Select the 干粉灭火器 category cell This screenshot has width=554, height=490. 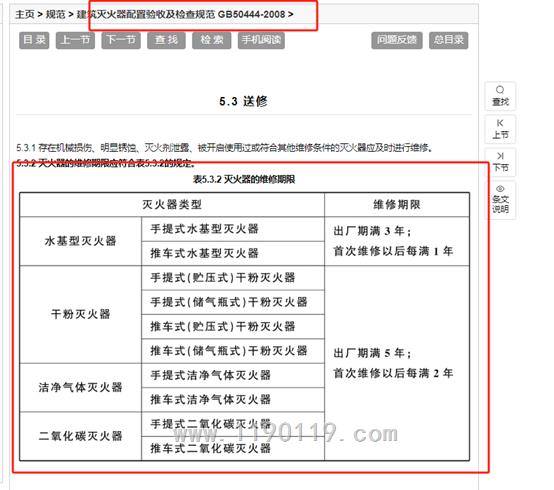pyautogui.click(x=81, y=314)
